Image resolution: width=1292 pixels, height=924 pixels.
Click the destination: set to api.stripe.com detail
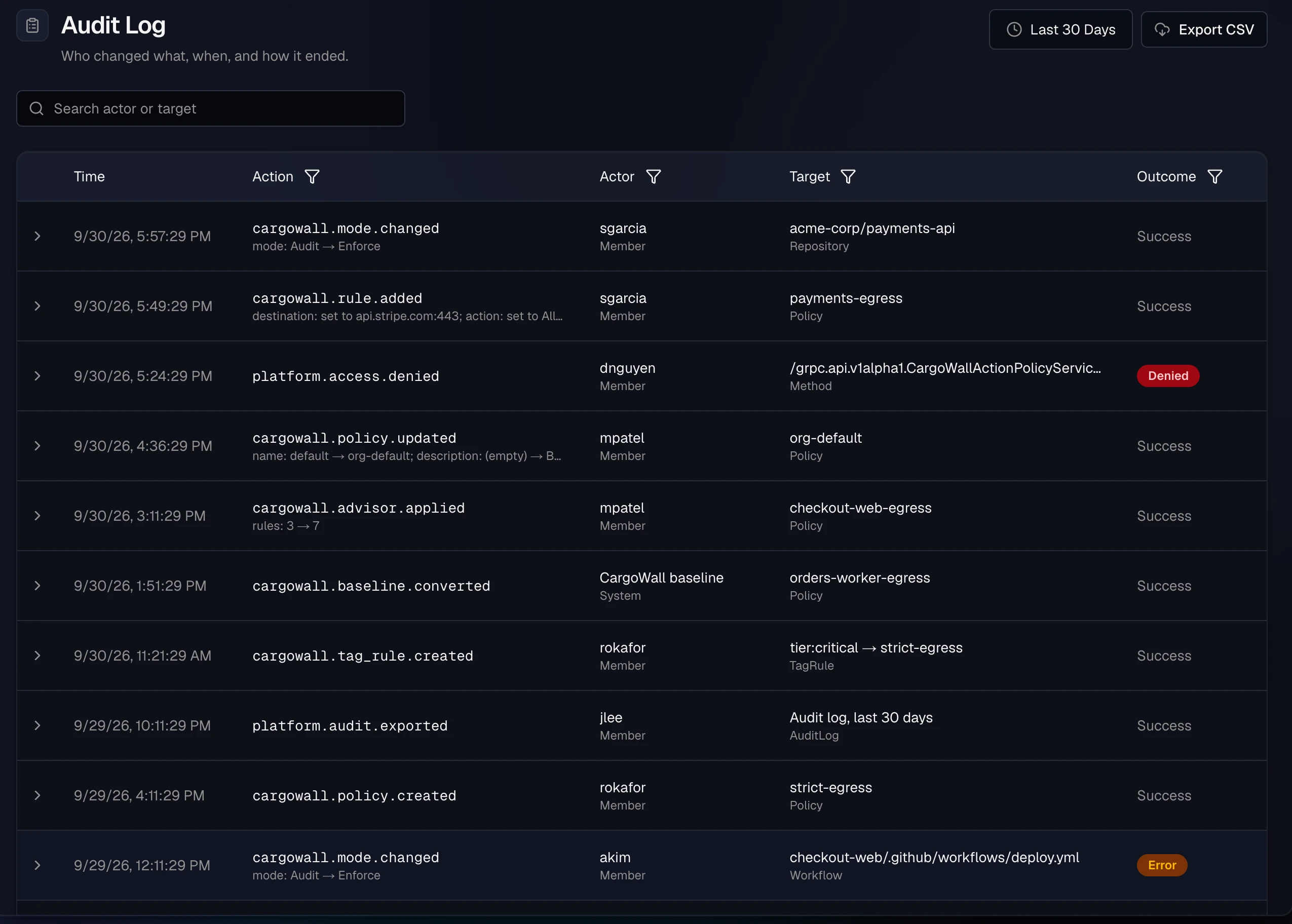pyautogui.click(x=407, y=316)
